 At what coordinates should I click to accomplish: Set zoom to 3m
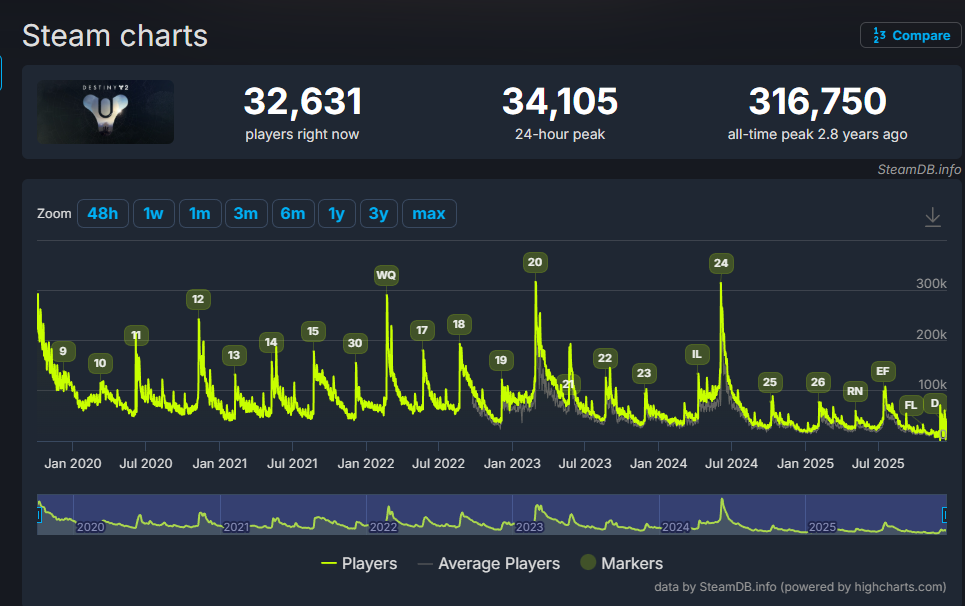point(246,213)
